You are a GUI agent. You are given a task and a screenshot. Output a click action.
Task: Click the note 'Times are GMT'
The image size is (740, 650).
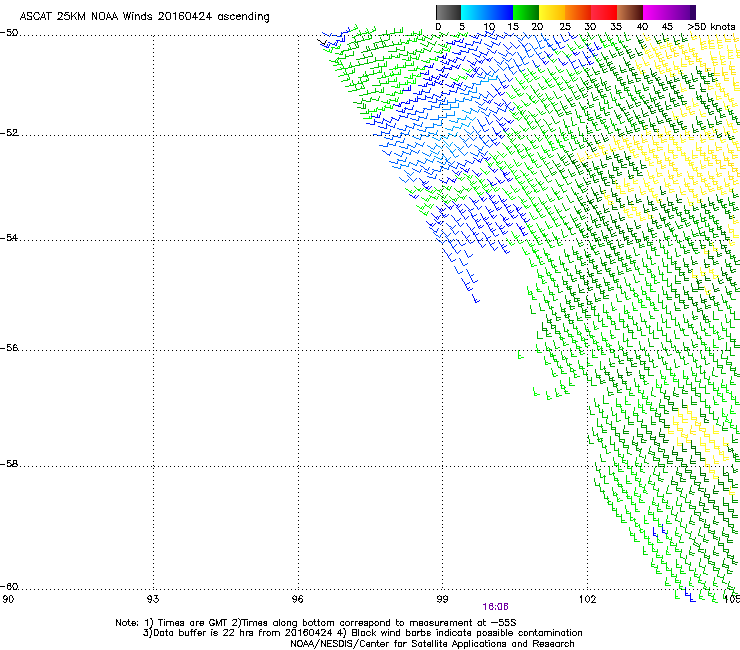click(x=193, y=623)
